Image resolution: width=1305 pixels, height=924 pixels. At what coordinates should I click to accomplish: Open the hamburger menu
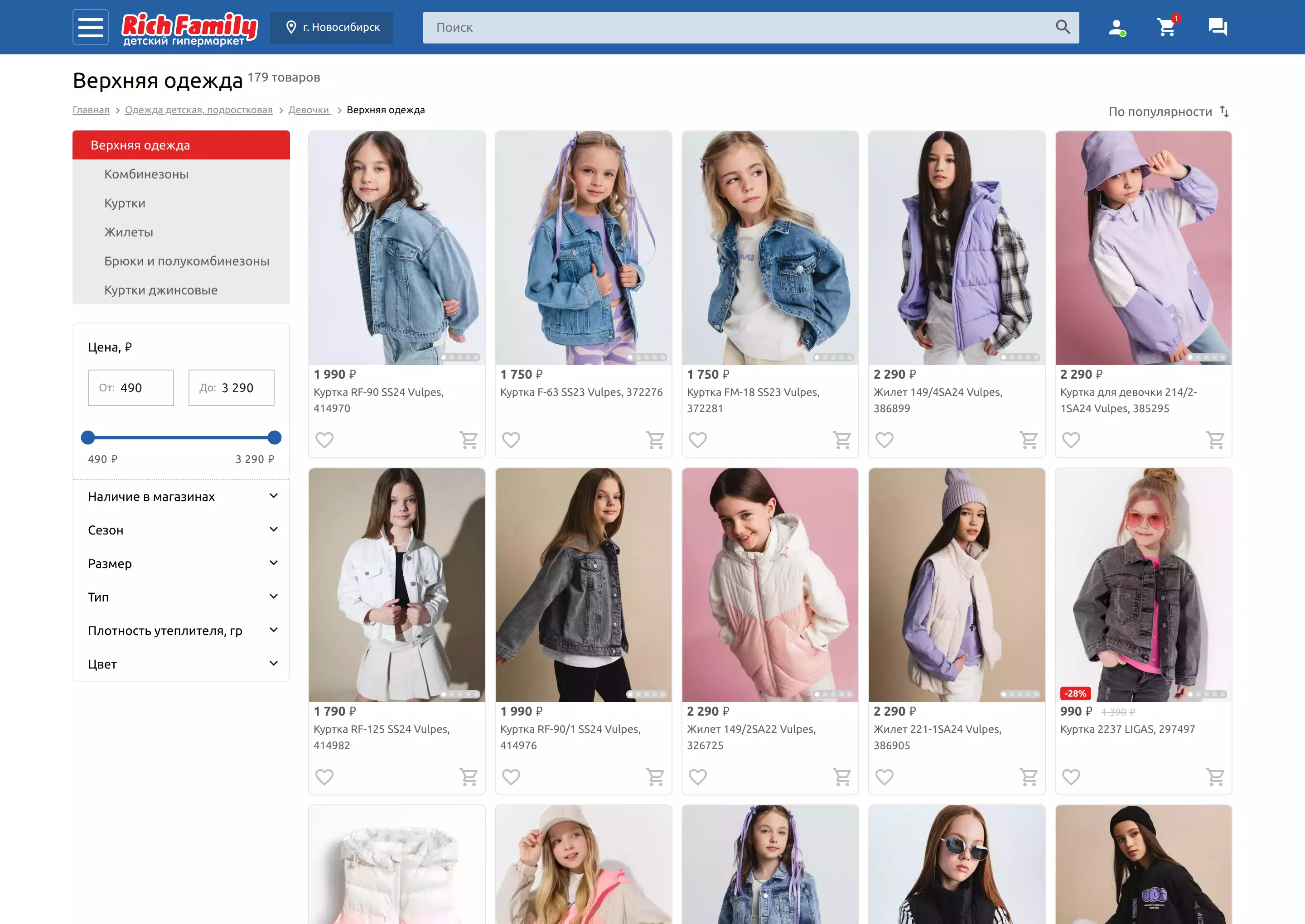point(91,27)
